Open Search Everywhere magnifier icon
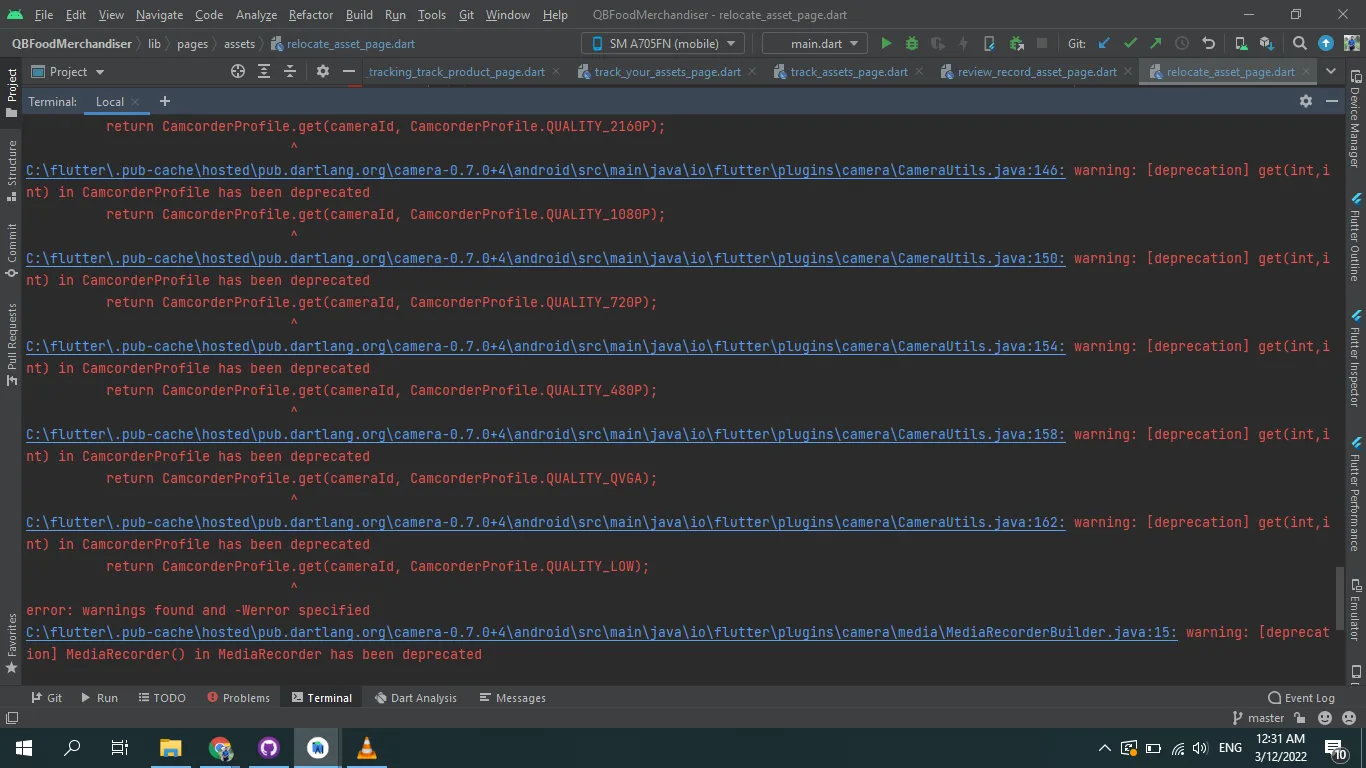Viewport: 1366px width, 768px height. pyautogui.click(x=1299, y=44)
